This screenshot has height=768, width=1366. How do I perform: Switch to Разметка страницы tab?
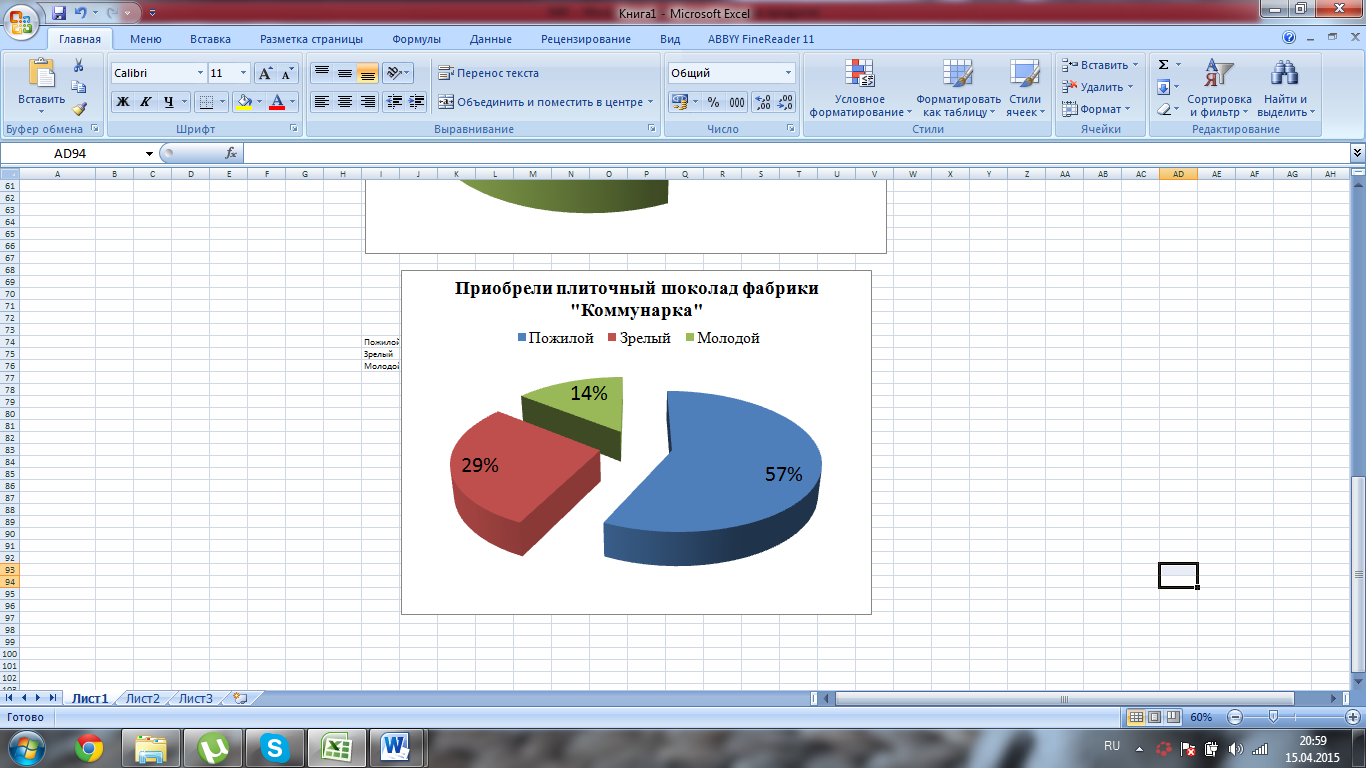(311, 39)
